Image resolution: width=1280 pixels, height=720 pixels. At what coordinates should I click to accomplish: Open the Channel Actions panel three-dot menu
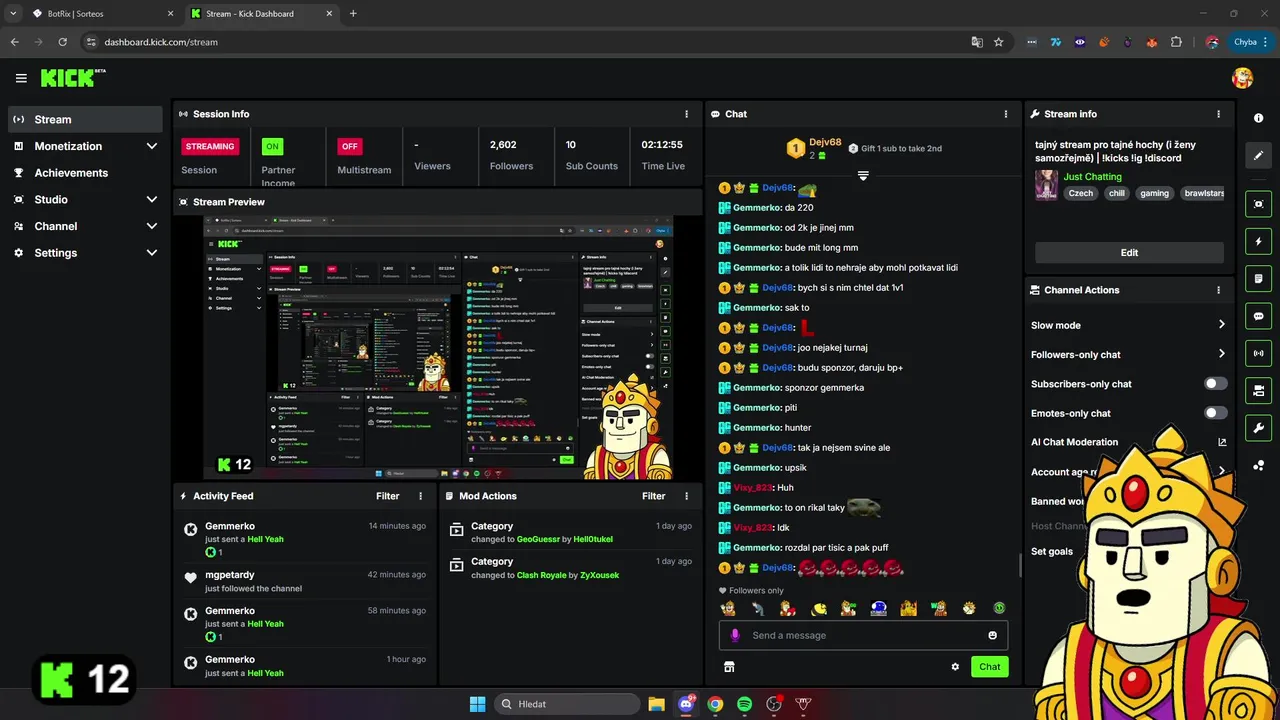pyautogui.click(x=1218, y=290)
